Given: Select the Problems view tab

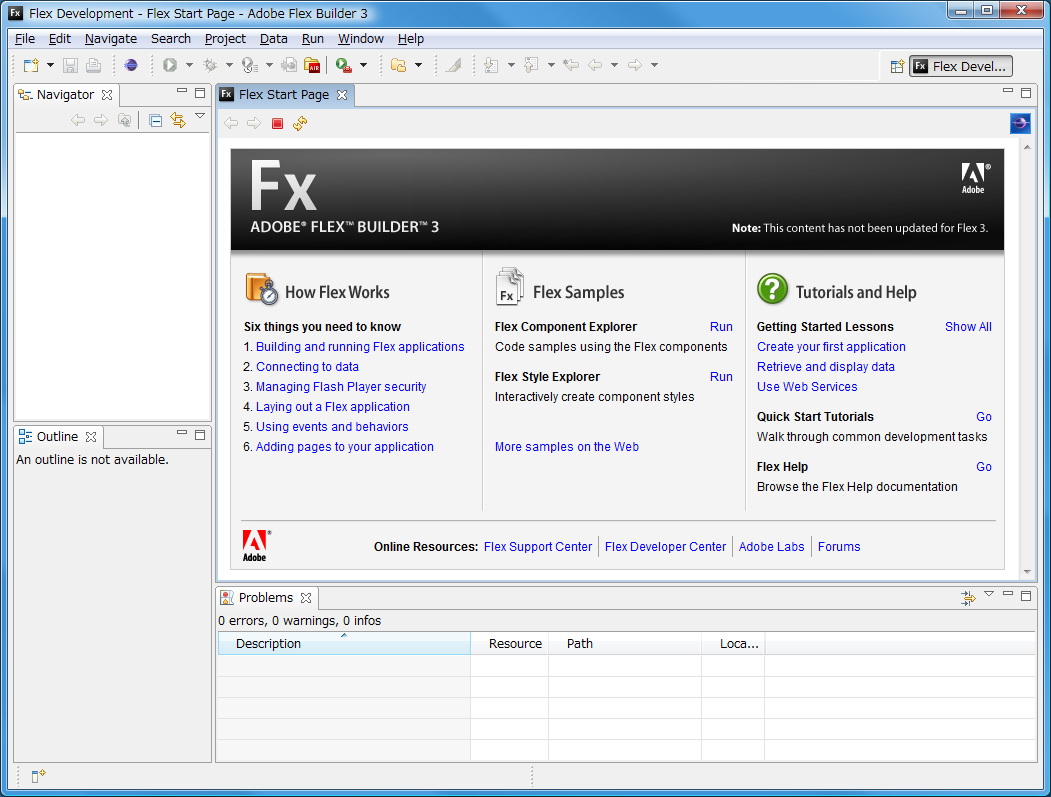Looking at the screenshot, I should [x=265, y=598].
